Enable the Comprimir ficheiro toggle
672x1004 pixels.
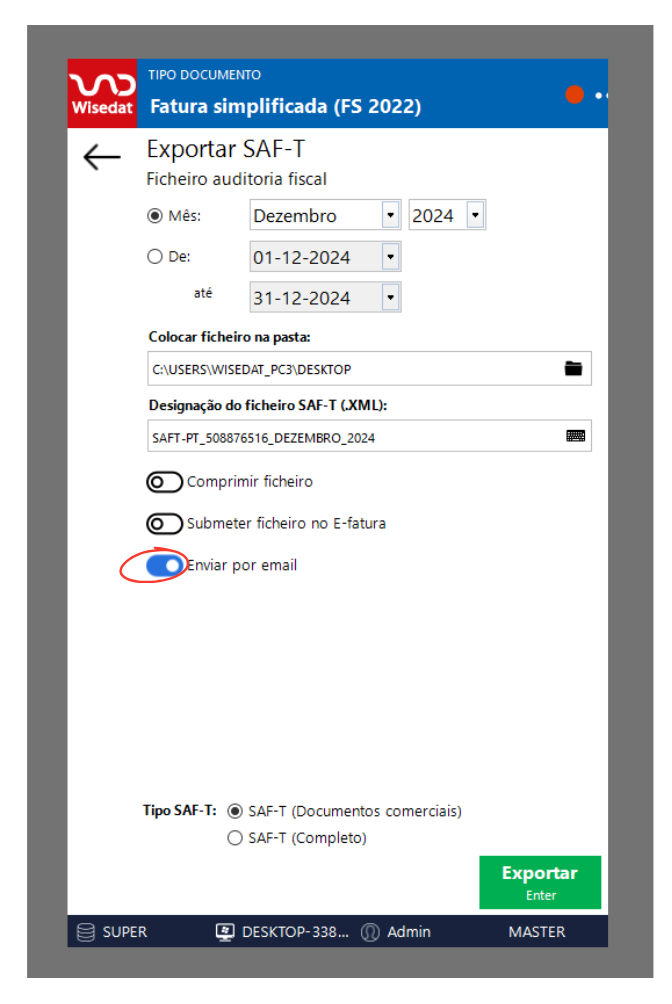point(165,482)
